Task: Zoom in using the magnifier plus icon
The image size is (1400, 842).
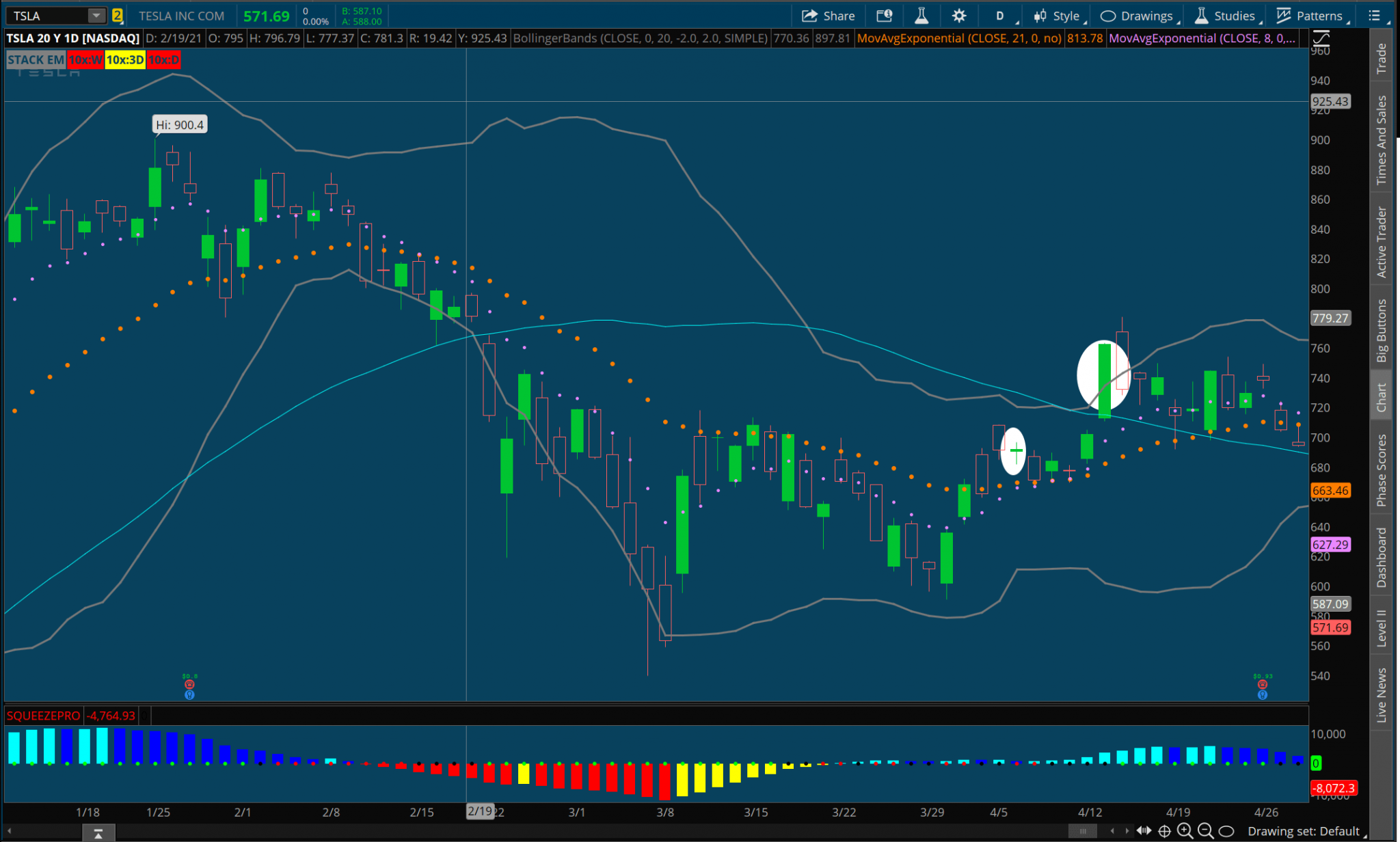Action: click(x=1185, y=832)
